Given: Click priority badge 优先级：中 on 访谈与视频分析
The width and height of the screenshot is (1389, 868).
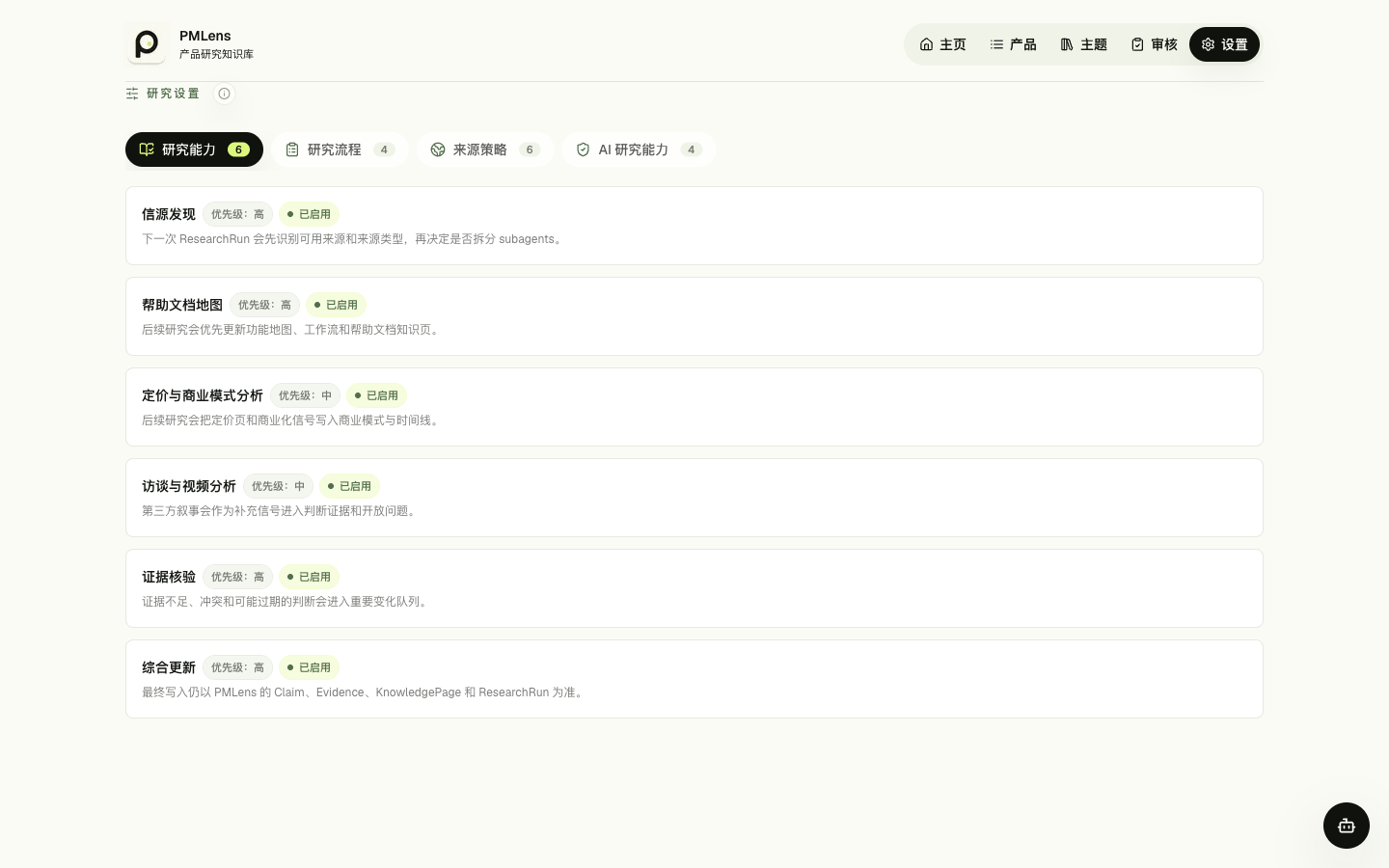Looking at the screenshot, I should (x=278, y=486).
